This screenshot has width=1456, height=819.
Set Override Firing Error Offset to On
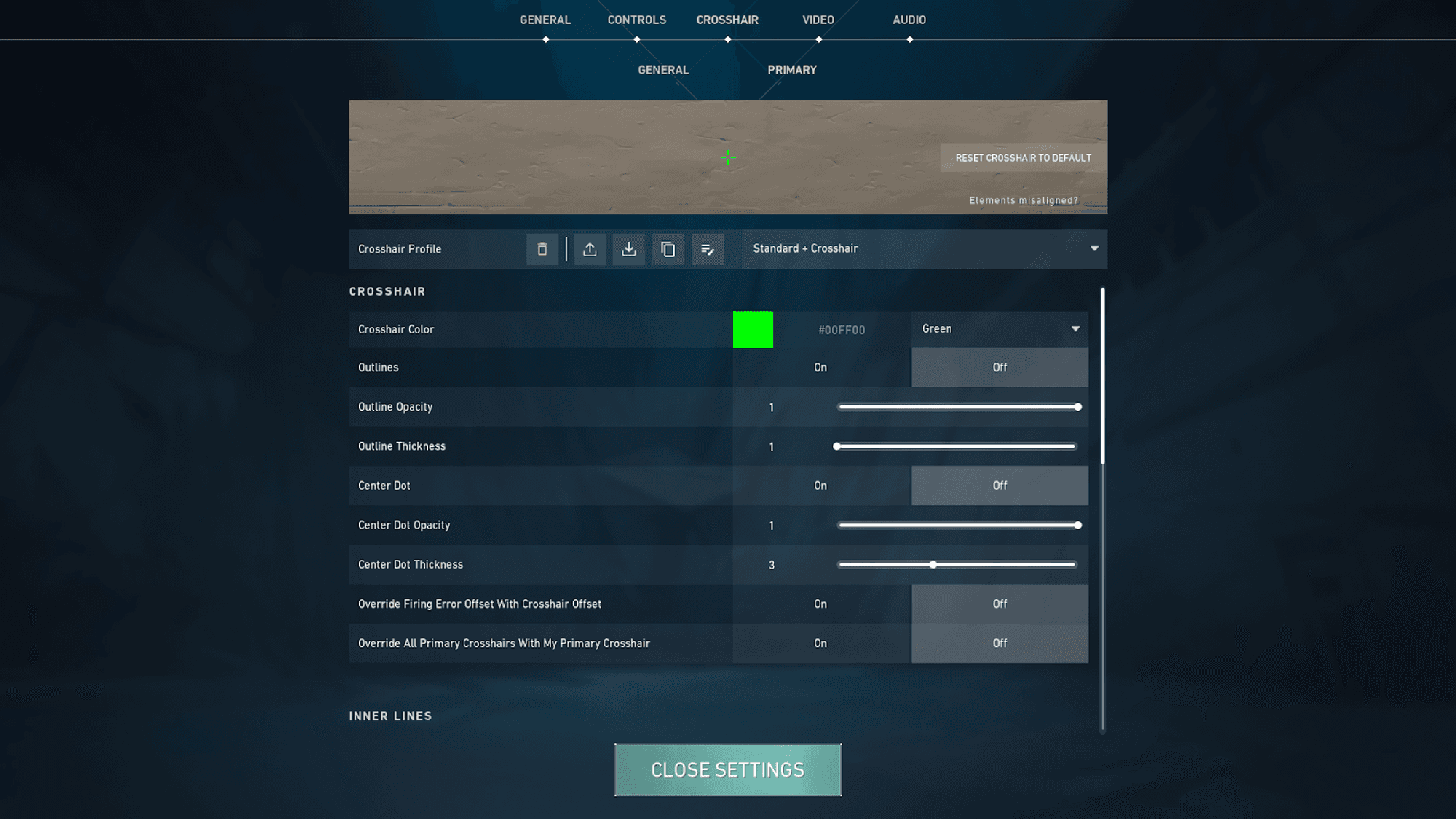tap(821, 604)
